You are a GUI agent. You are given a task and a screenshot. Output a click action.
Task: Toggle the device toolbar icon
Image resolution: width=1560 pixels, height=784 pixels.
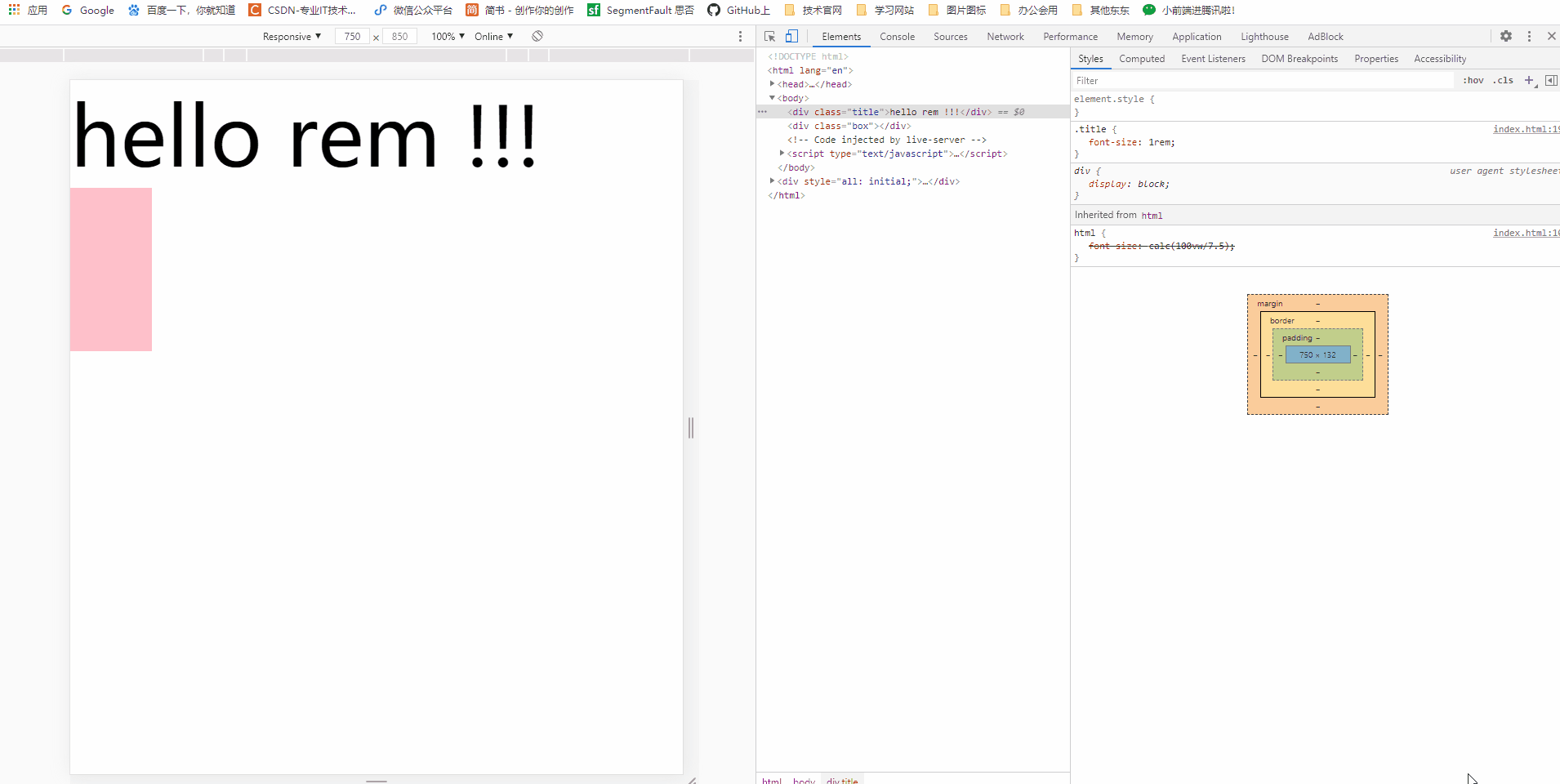791,36
